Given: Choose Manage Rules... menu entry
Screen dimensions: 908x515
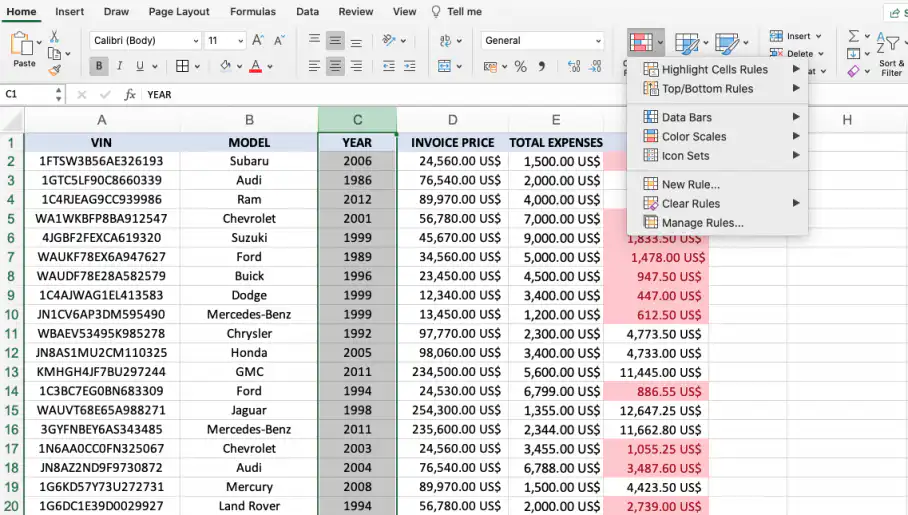Looking at the screenshot, I should (717, 222).
